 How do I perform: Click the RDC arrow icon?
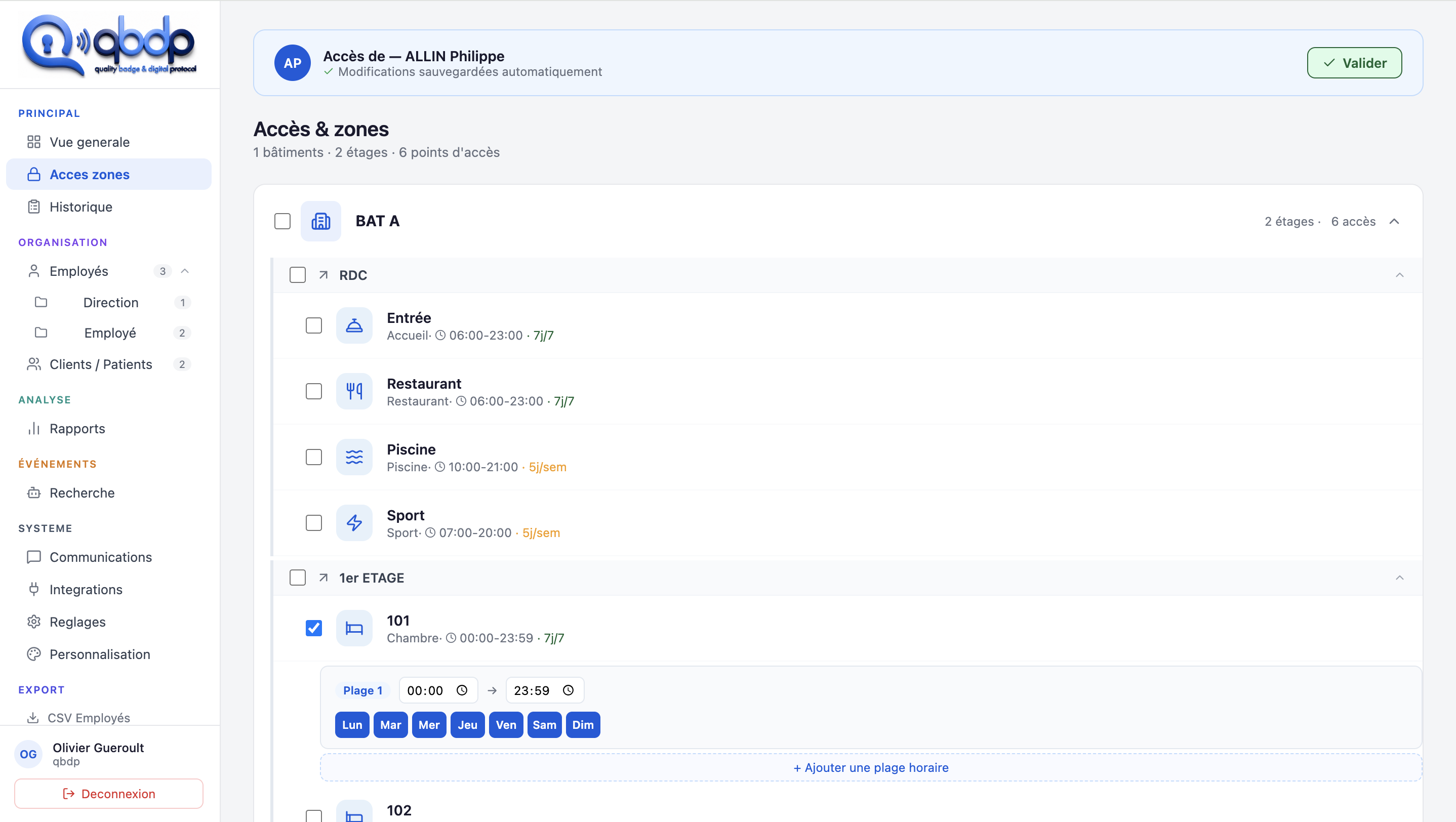click(x=323, y=275)
